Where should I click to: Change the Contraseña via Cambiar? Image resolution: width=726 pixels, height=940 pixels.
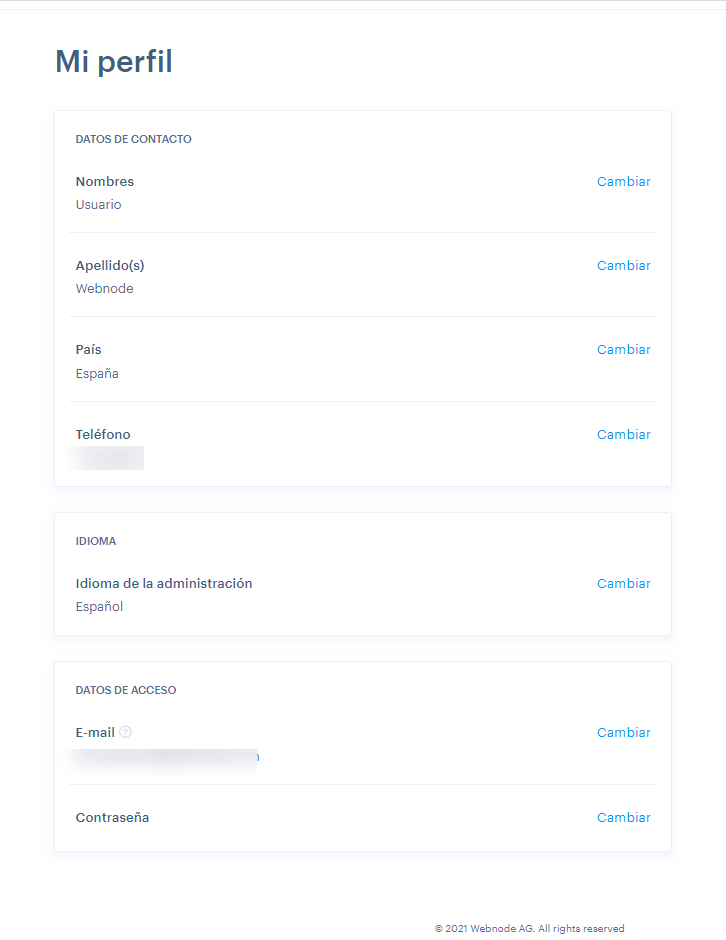click(623, 818)
